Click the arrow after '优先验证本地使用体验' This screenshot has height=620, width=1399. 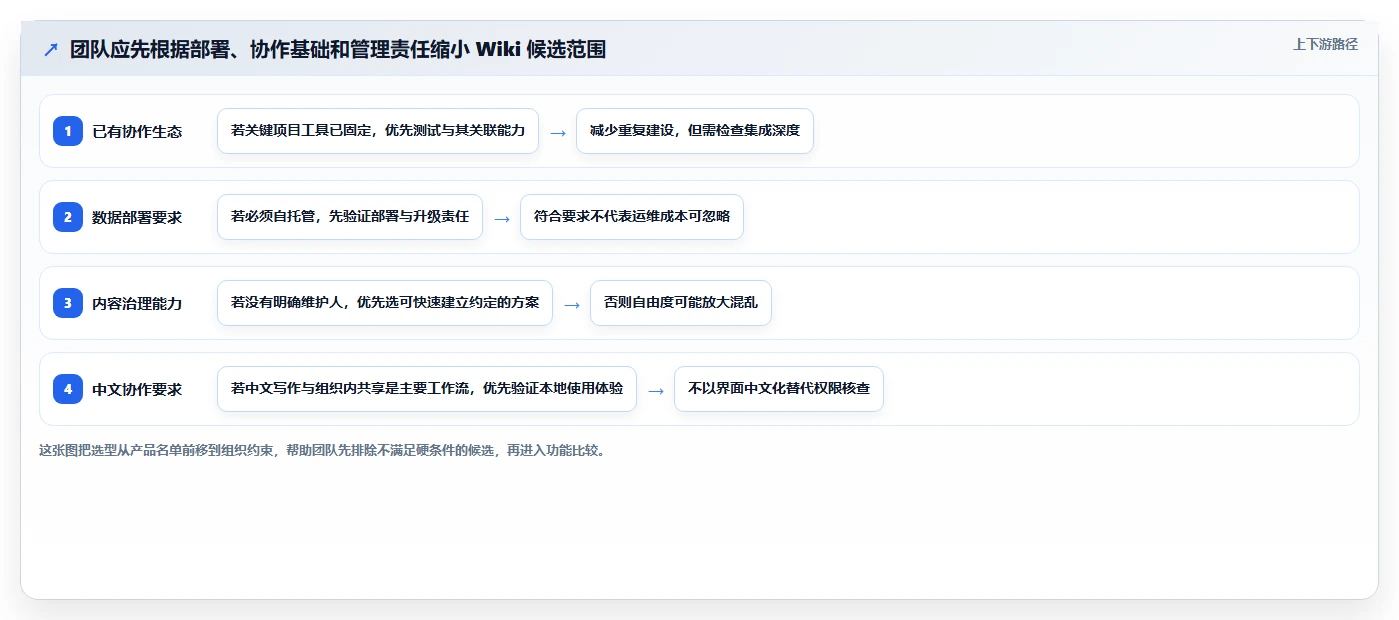pos(656,390)
